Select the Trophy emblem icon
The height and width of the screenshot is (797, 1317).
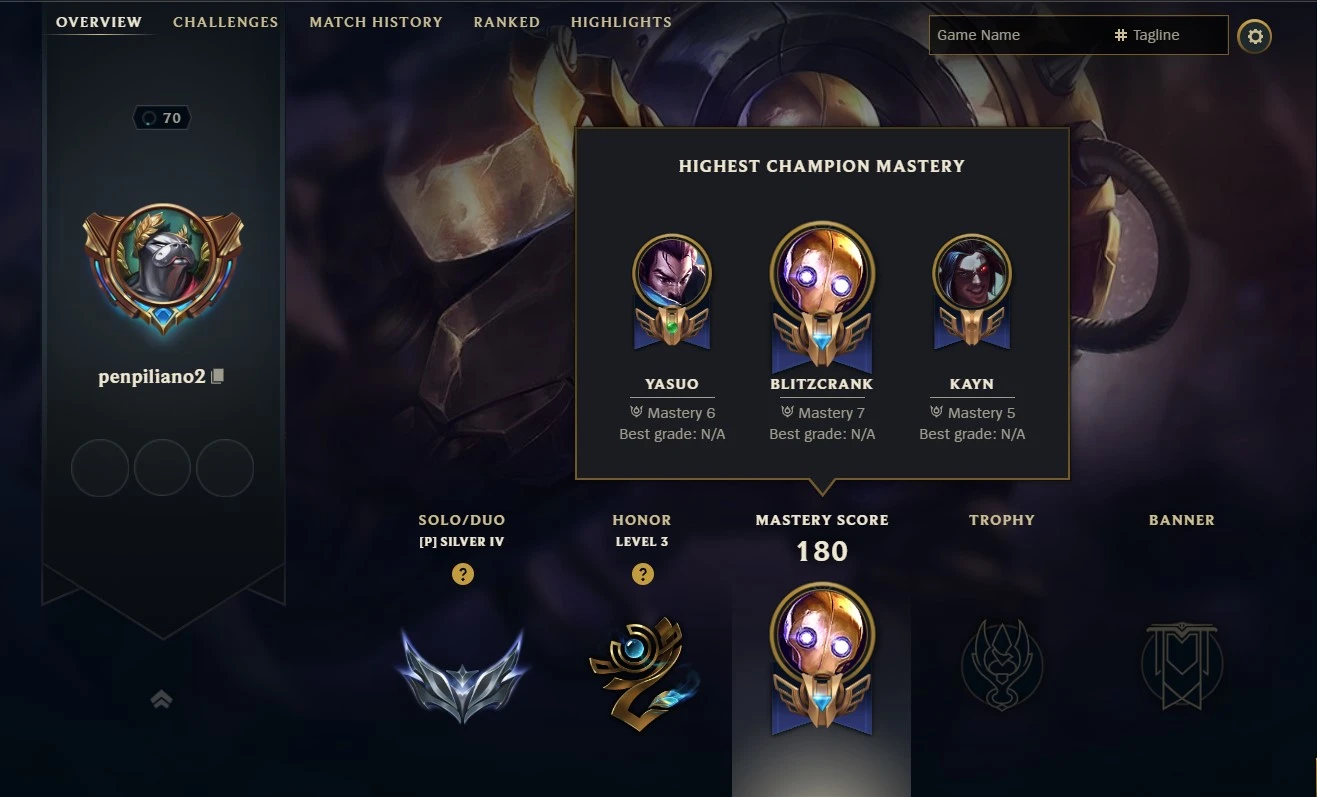tap(1002, 663)
